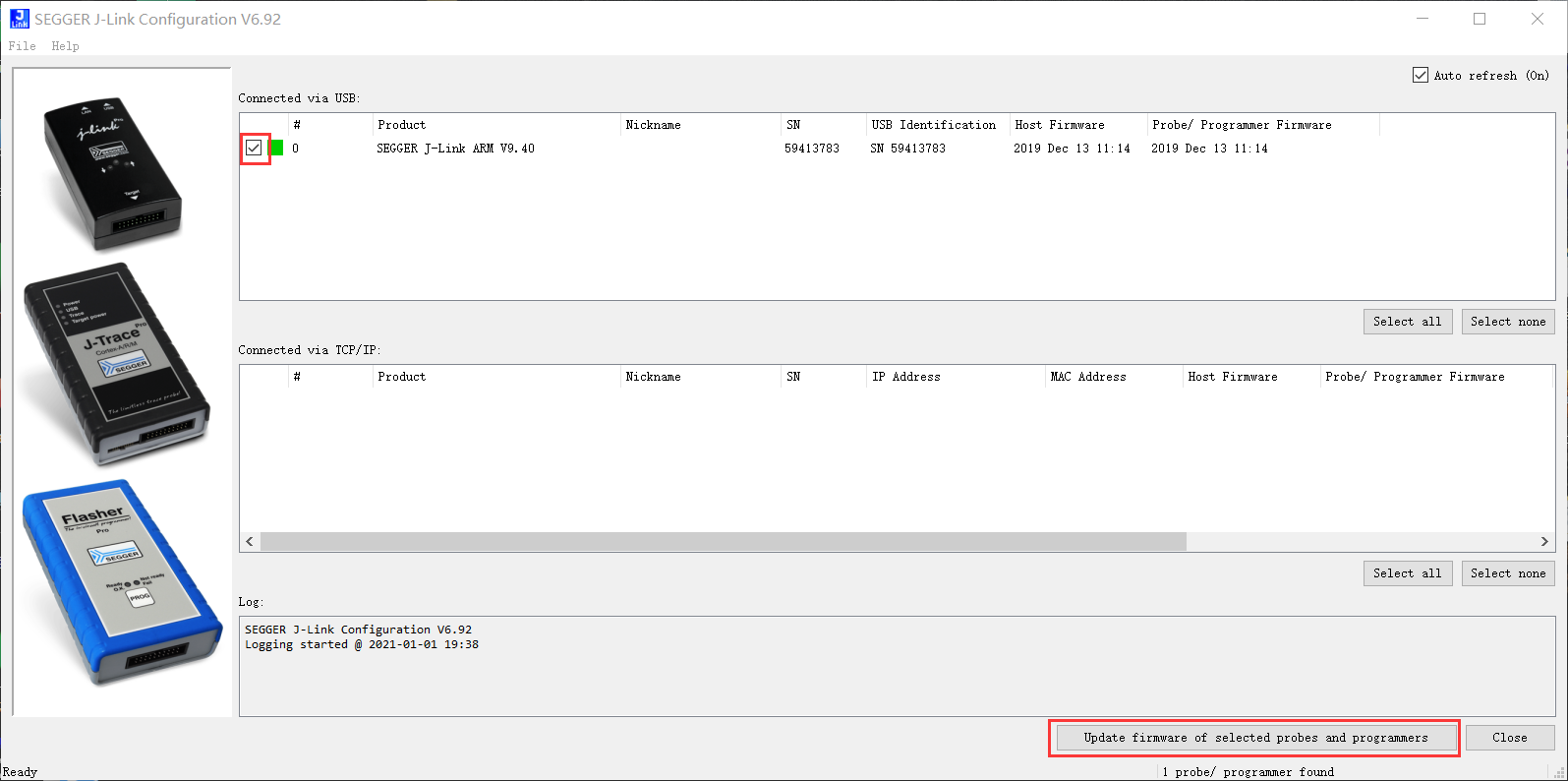Image resolution: width=1568 pixels, height=781 pixels.
Task: Click the TCP/IP list scroll right arrow
Action: click(x=1544, y=542)
